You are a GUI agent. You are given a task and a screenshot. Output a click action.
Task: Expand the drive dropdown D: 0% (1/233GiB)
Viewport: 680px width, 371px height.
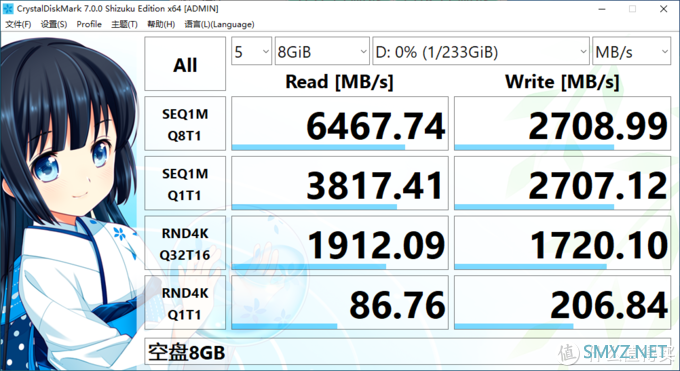(x=481, y=51)
